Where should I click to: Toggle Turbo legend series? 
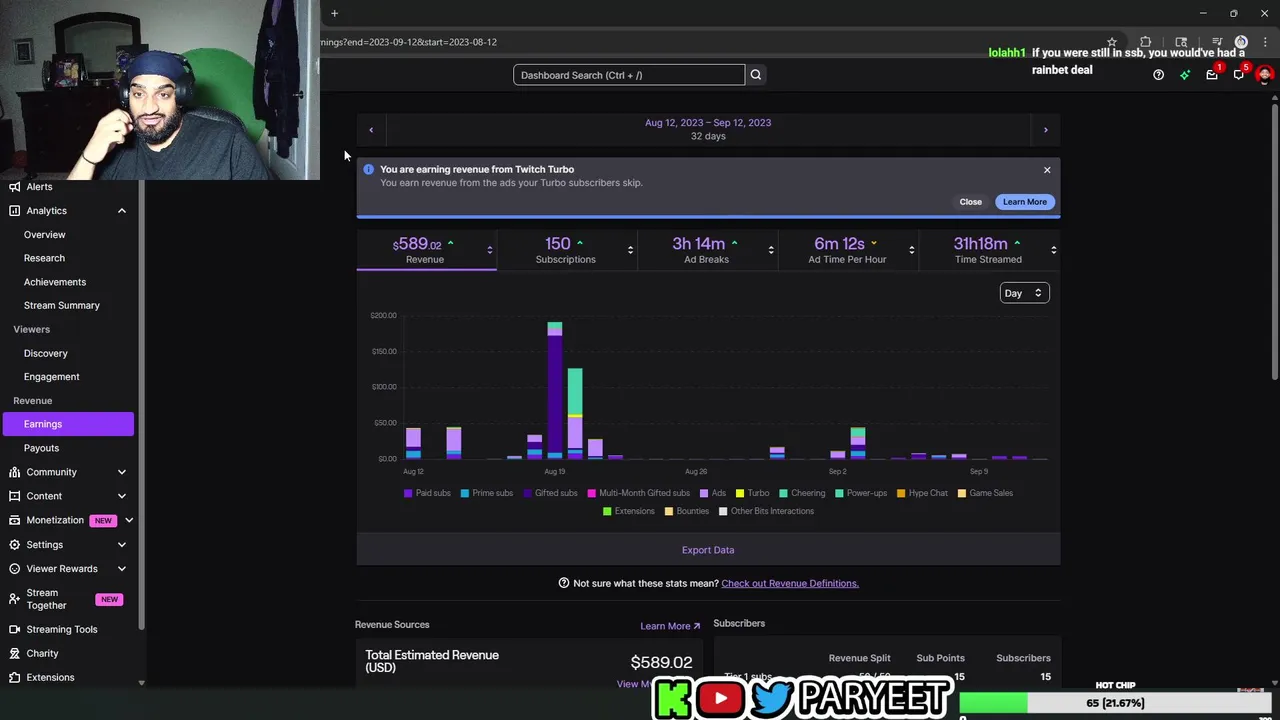click(752, 493)
